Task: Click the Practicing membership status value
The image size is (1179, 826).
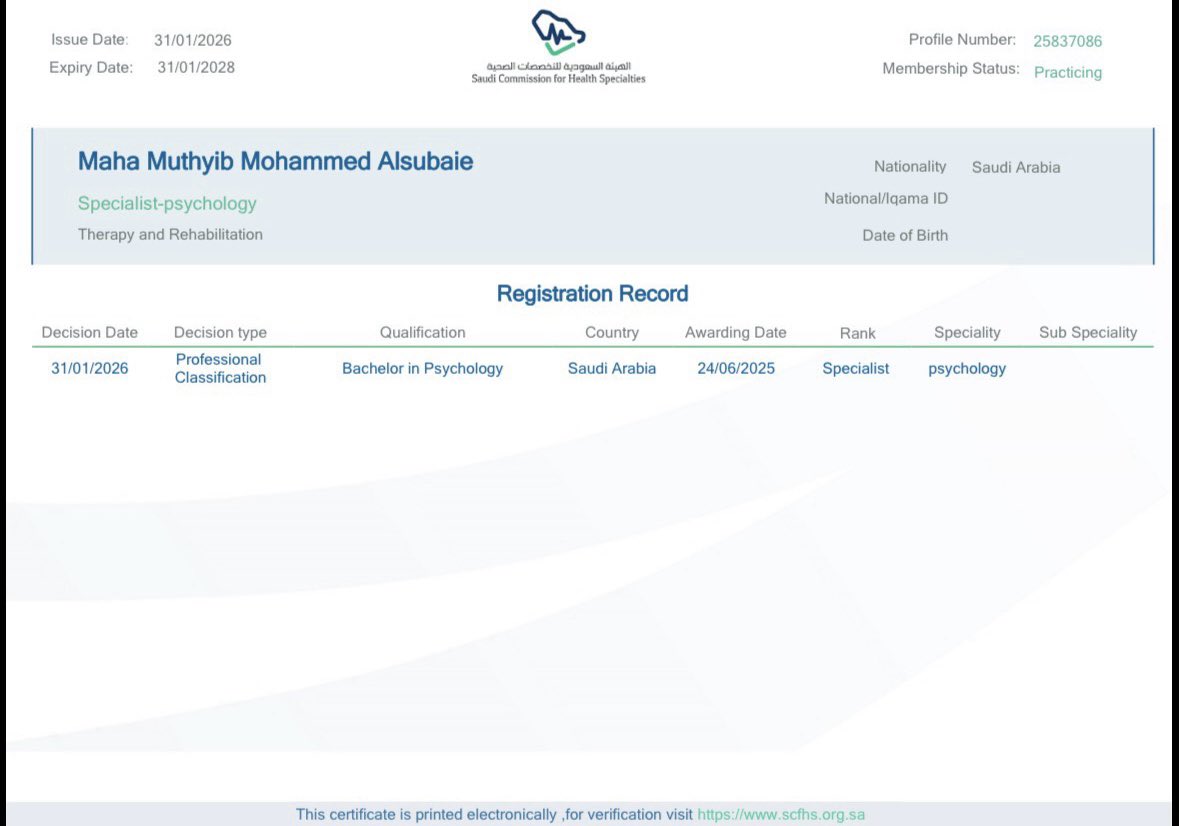Action: click(x=1068, y=72)
